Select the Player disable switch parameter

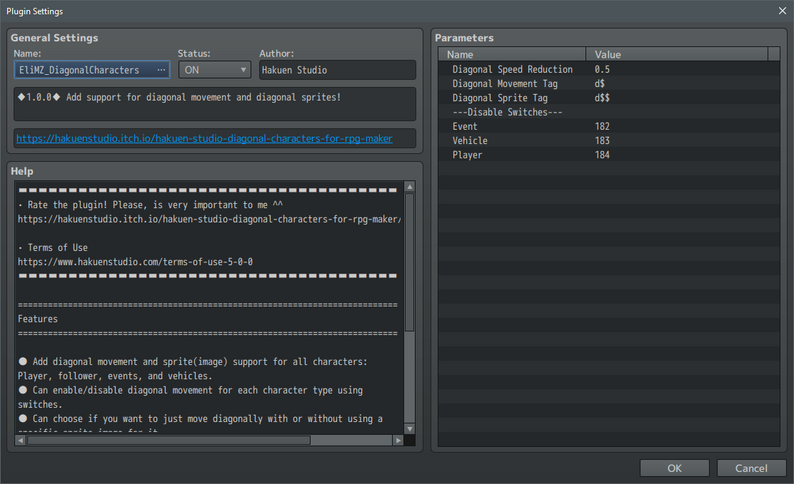click(x=467, y=155)
